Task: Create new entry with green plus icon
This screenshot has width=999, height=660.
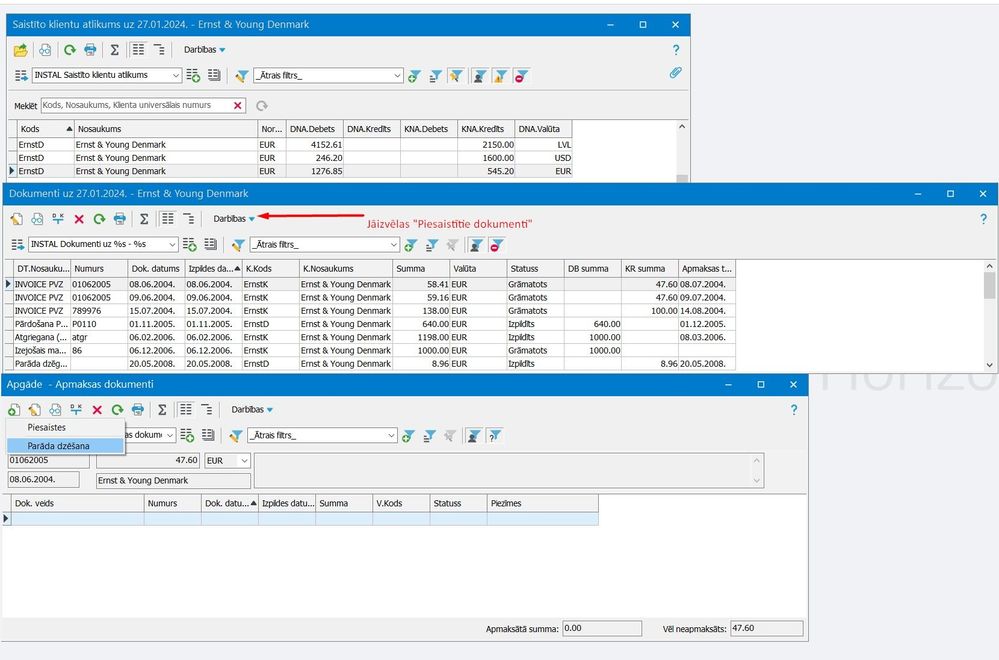Action: tap(14, 409)
